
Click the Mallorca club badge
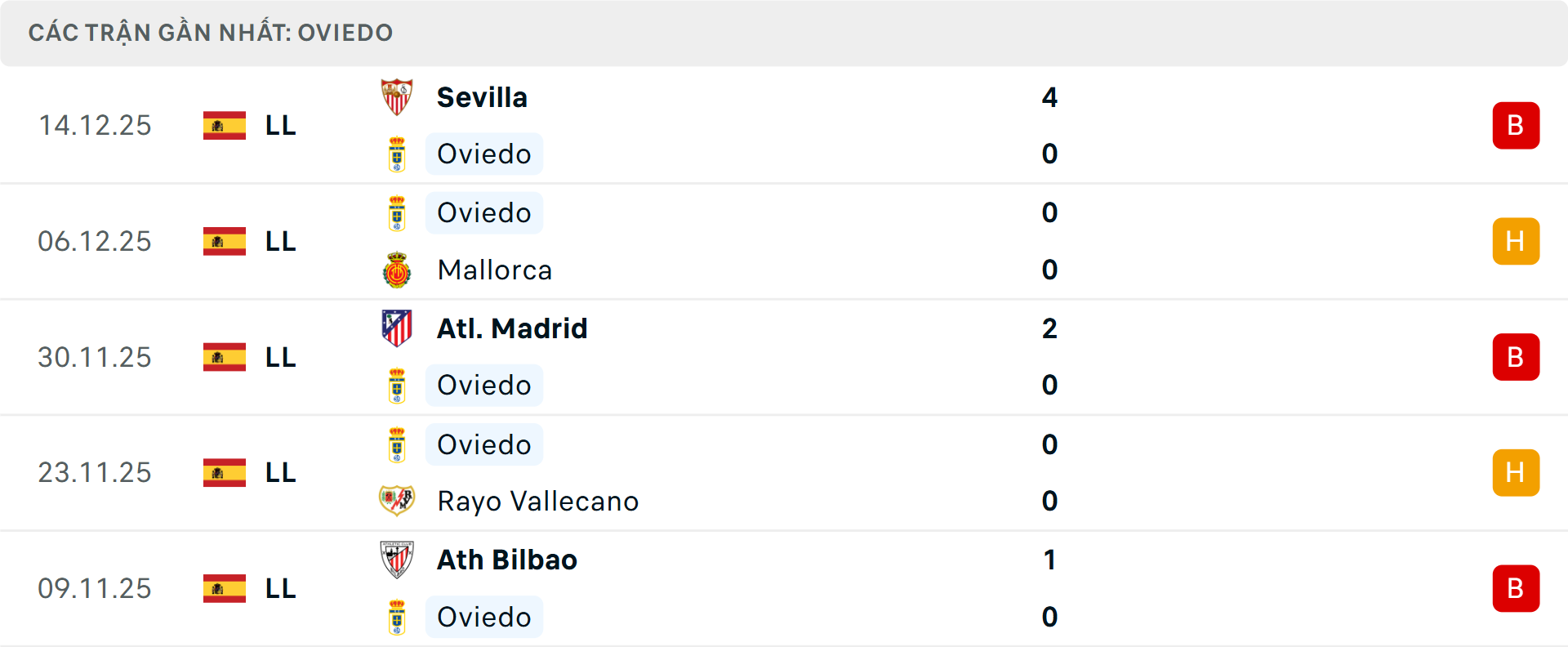click(x=398, y=270)
